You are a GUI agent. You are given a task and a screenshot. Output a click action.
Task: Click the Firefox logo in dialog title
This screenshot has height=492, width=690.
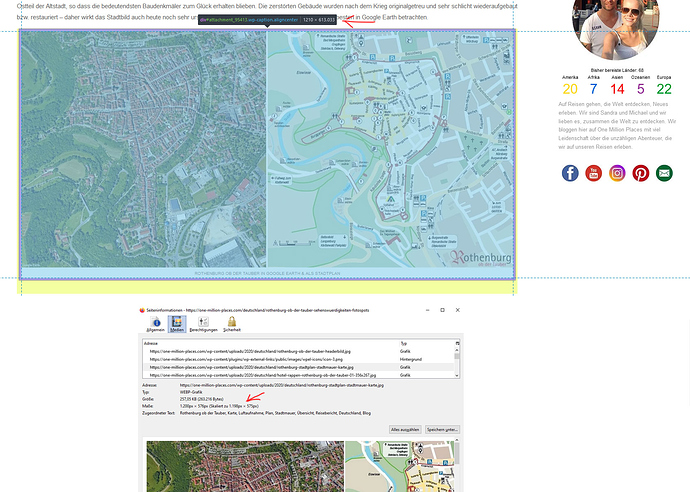pyautogui.click(x=142, y=310)
